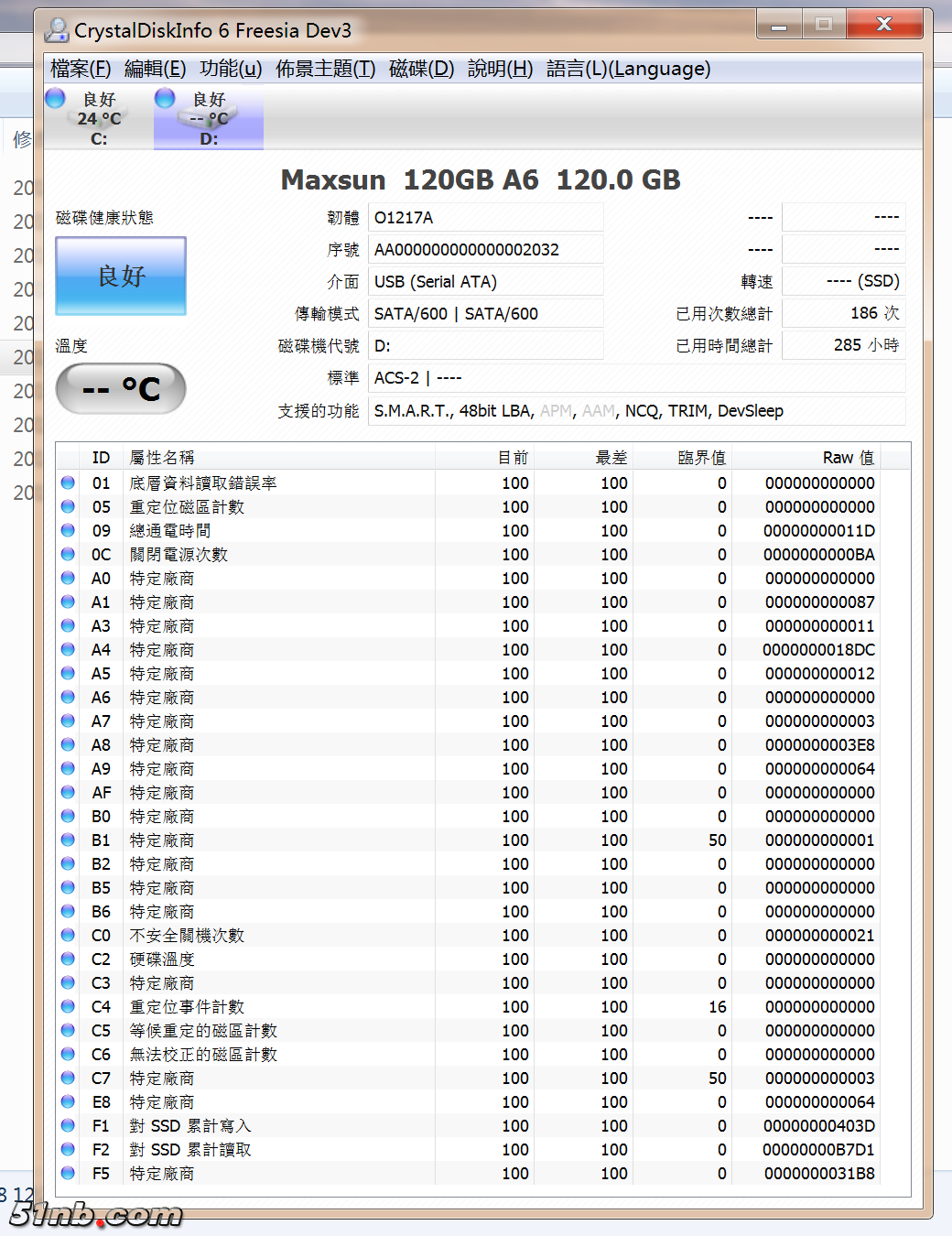Select the C: drive status icon
The width and height of the screenshot is (952, 1236).
point(56,98)
